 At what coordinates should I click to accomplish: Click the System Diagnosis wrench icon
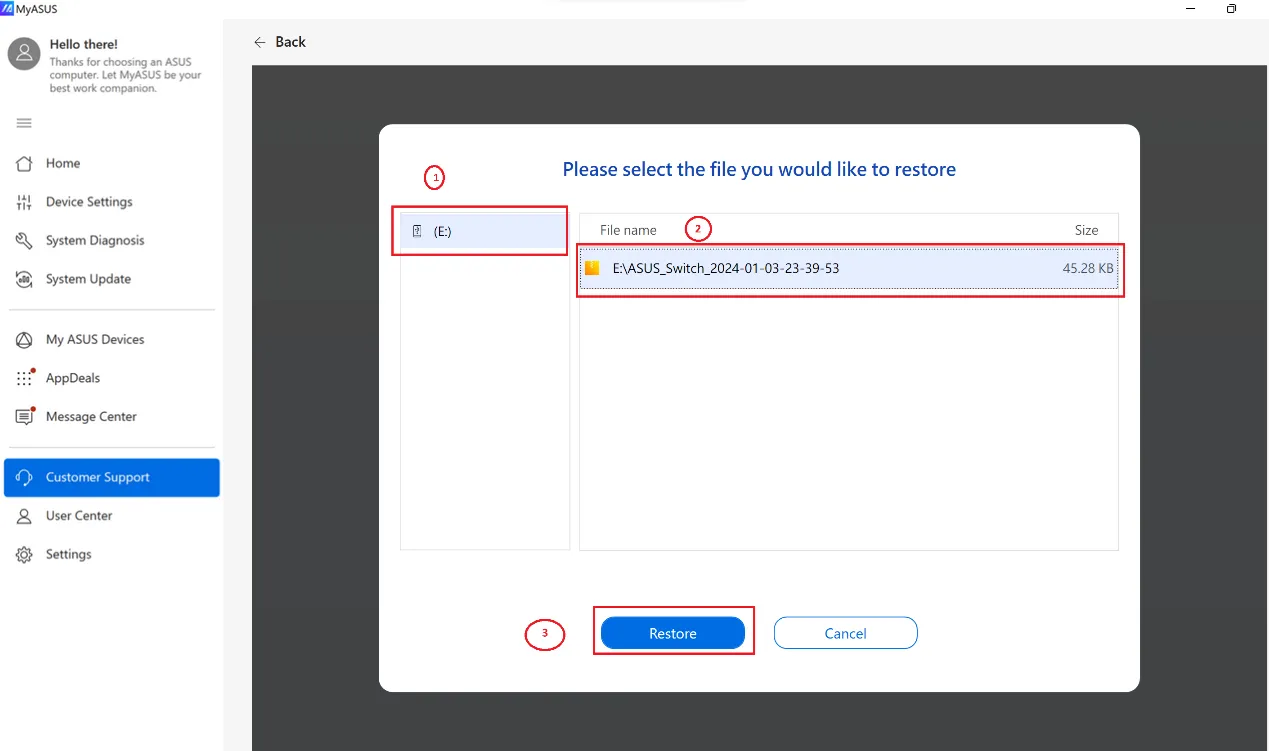[25, 241]
